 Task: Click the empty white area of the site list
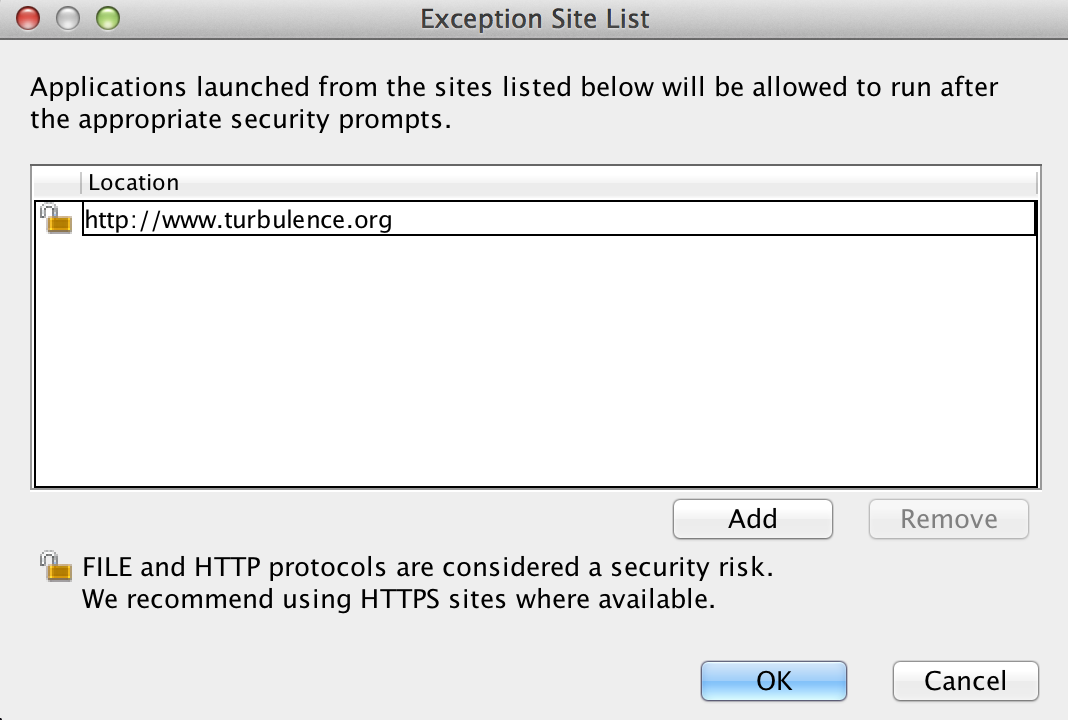tap(535, 361)
